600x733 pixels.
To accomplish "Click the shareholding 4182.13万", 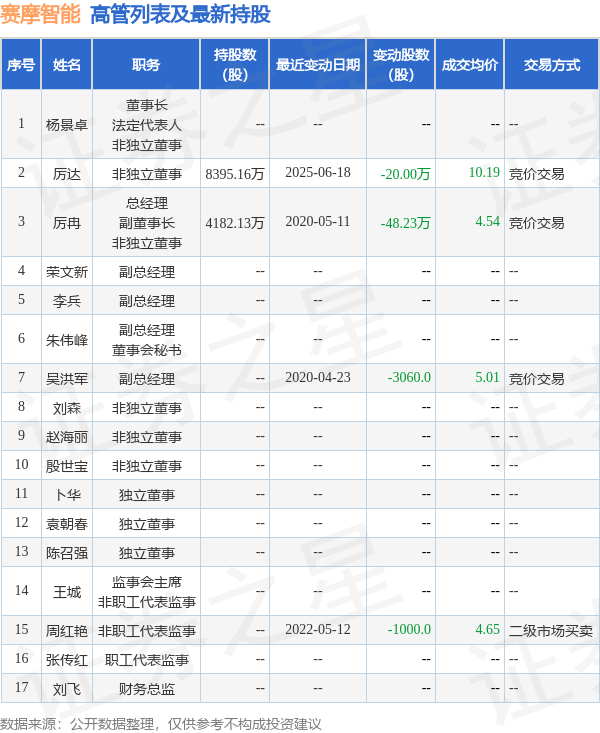I will click(x=235, y=223).
